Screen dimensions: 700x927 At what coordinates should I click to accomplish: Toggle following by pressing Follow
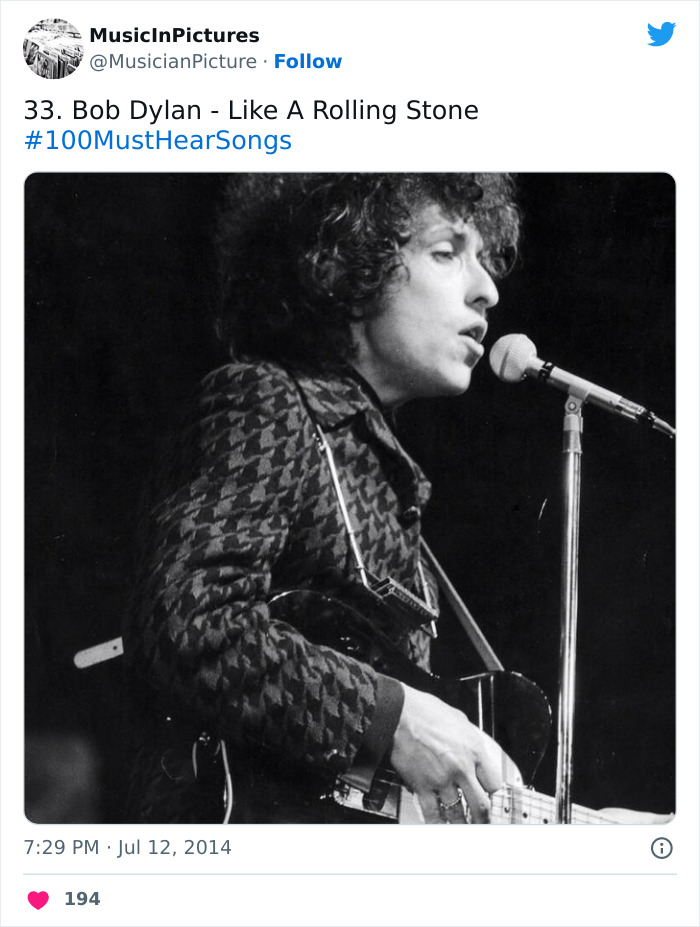[308, 62]
